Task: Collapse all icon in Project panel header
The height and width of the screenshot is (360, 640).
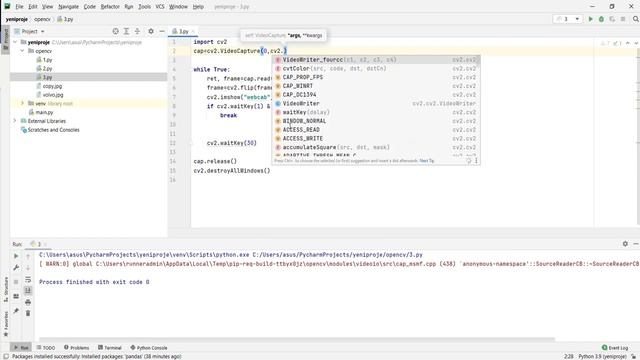Action: click(137, 31)
